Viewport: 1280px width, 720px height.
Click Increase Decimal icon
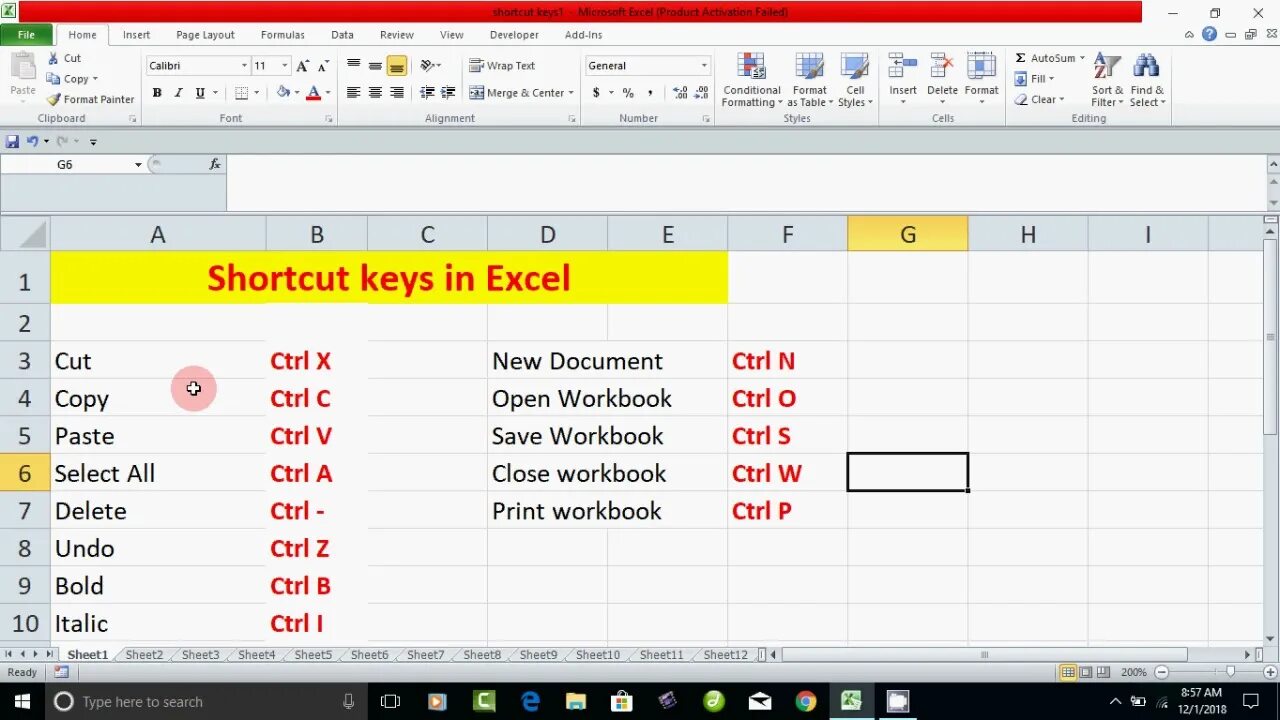680,93
